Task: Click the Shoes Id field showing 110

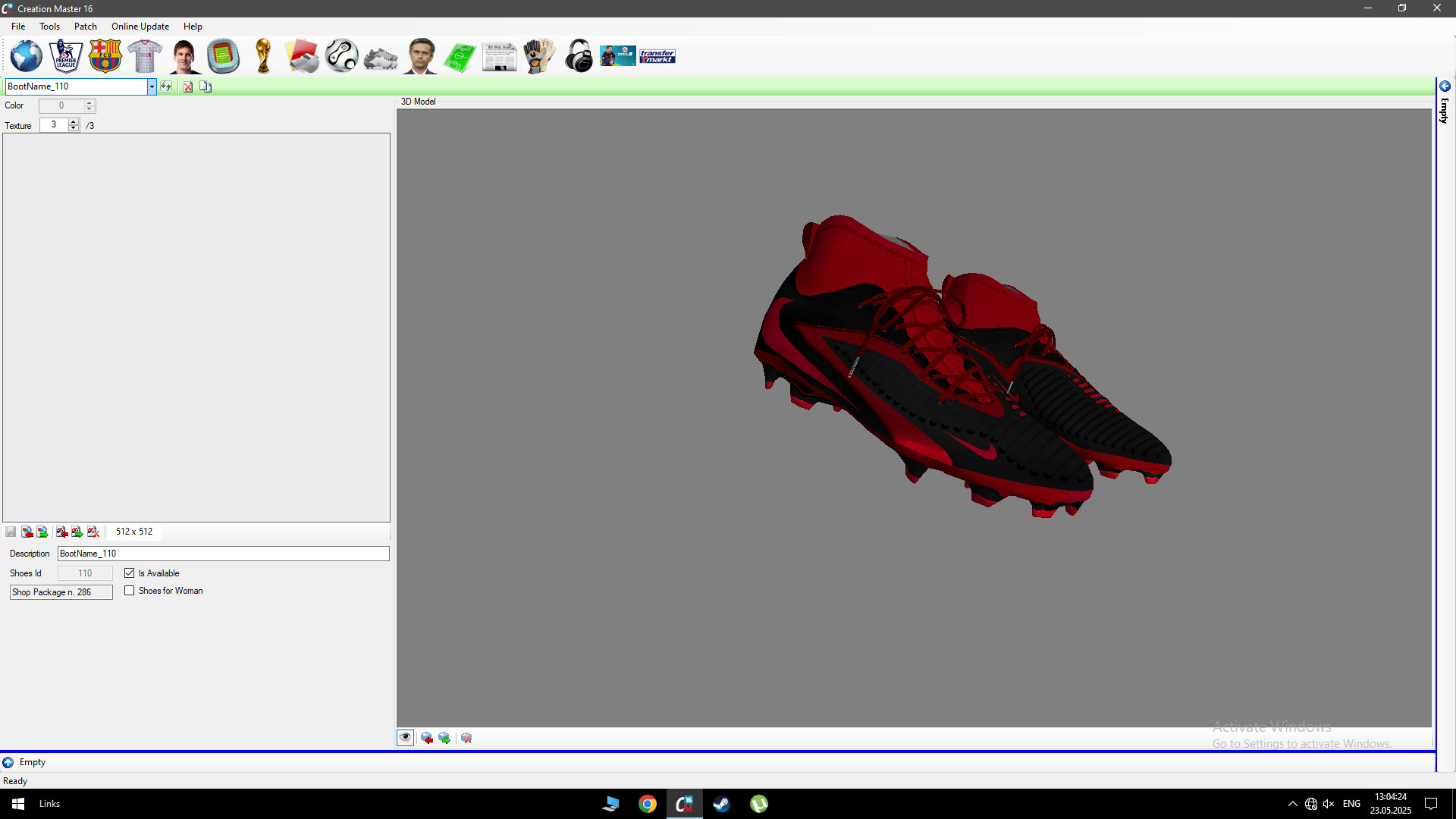Action: click(85, 573)
